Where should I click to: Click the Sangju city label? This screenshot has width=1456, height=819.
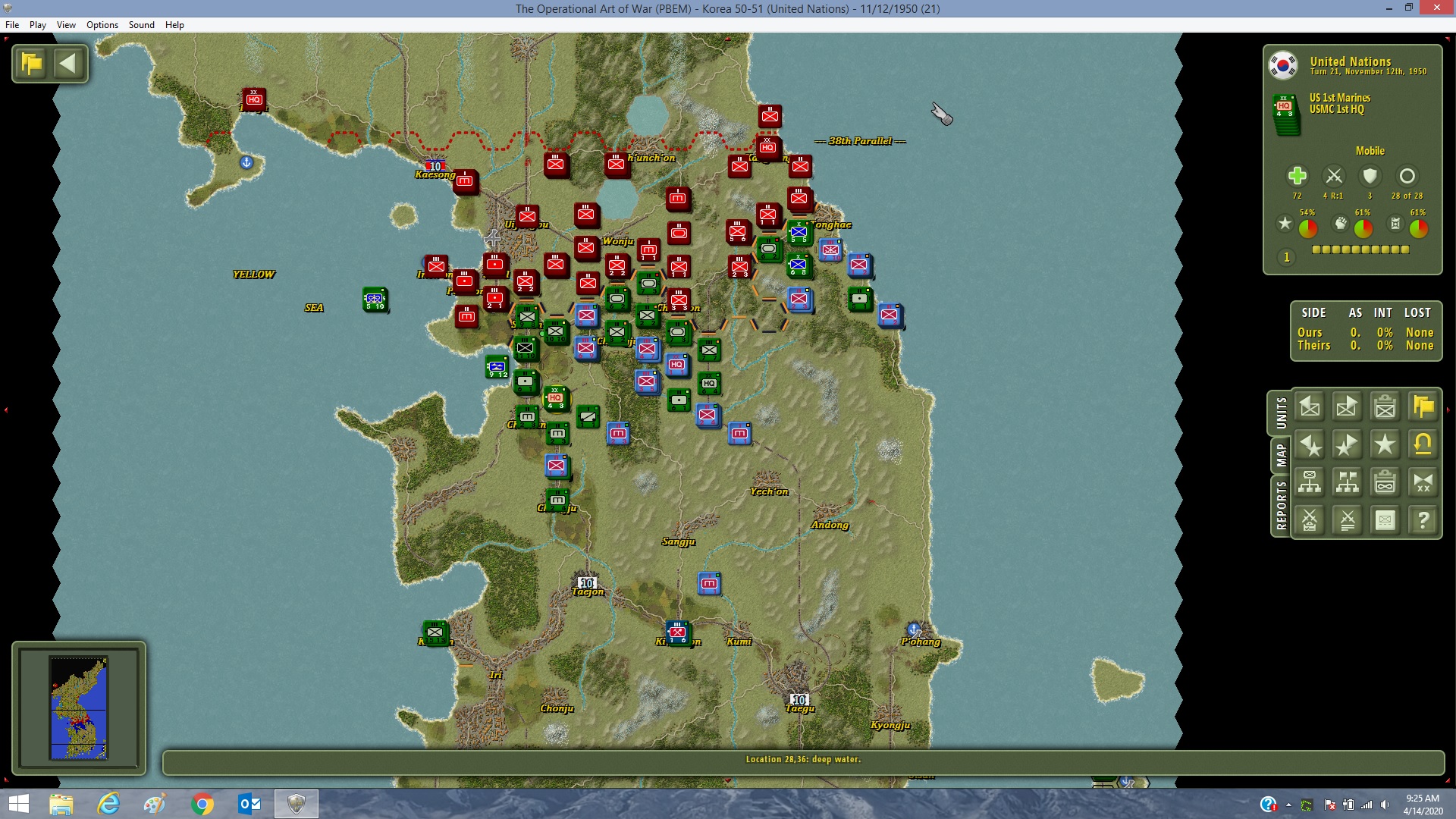(679, 541)
